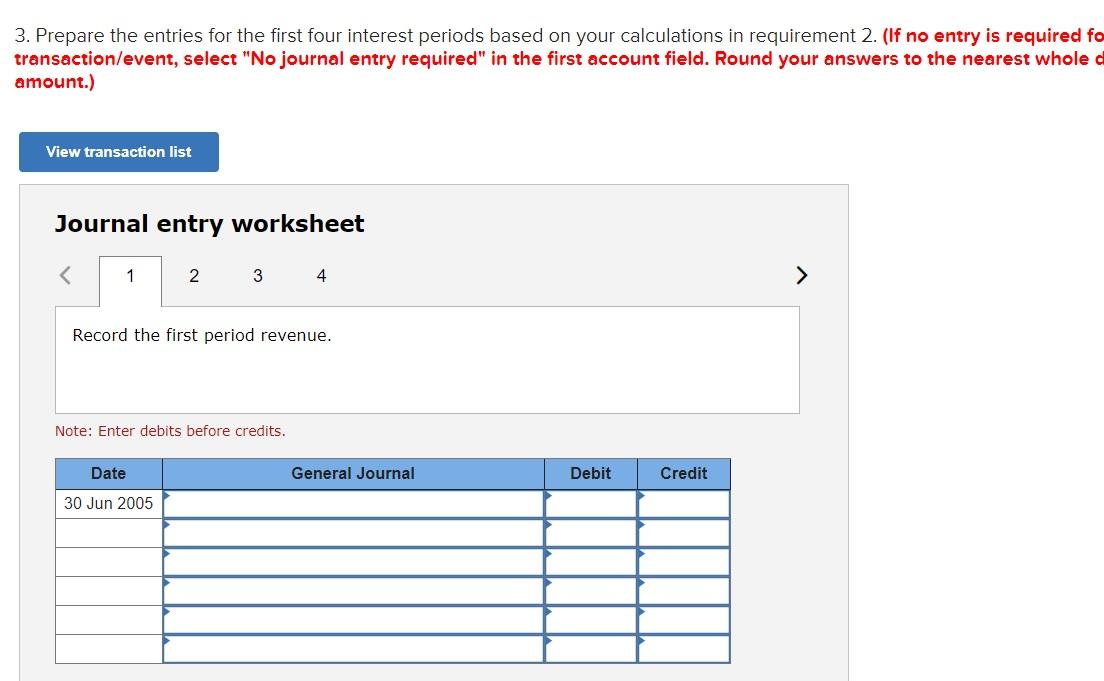
Task: Click the Date column header
Action: 108,473
